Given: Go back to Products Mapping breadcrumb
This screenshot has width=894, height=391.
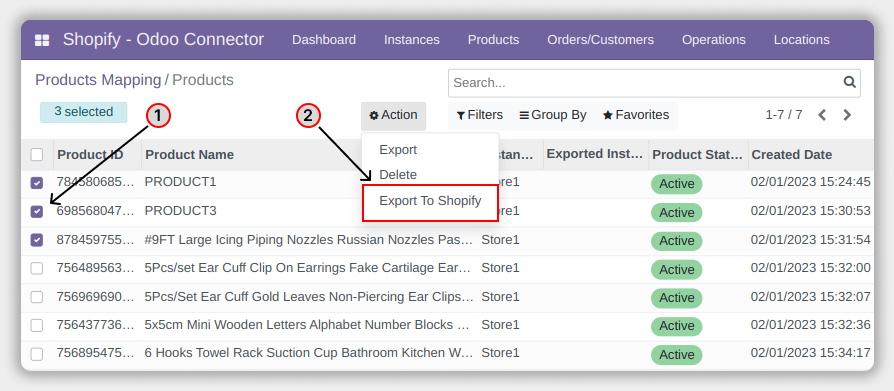Looking at the screenshot, I should tap(98, 80).
